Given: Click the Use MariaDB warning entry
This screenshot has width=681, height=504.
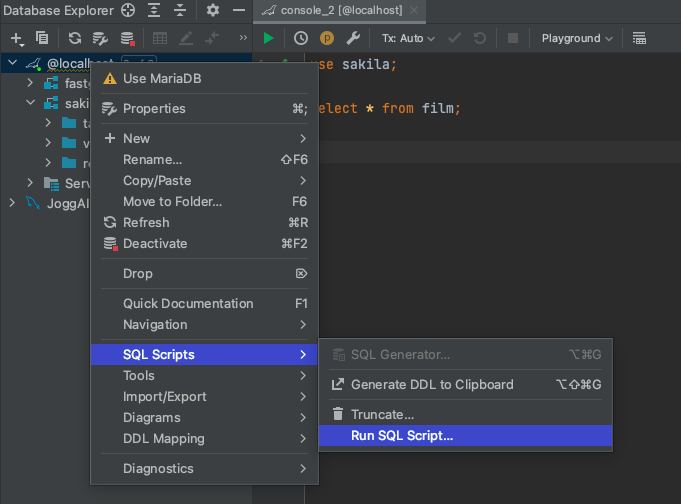Looking at the screenshot, I should point(162,78).
